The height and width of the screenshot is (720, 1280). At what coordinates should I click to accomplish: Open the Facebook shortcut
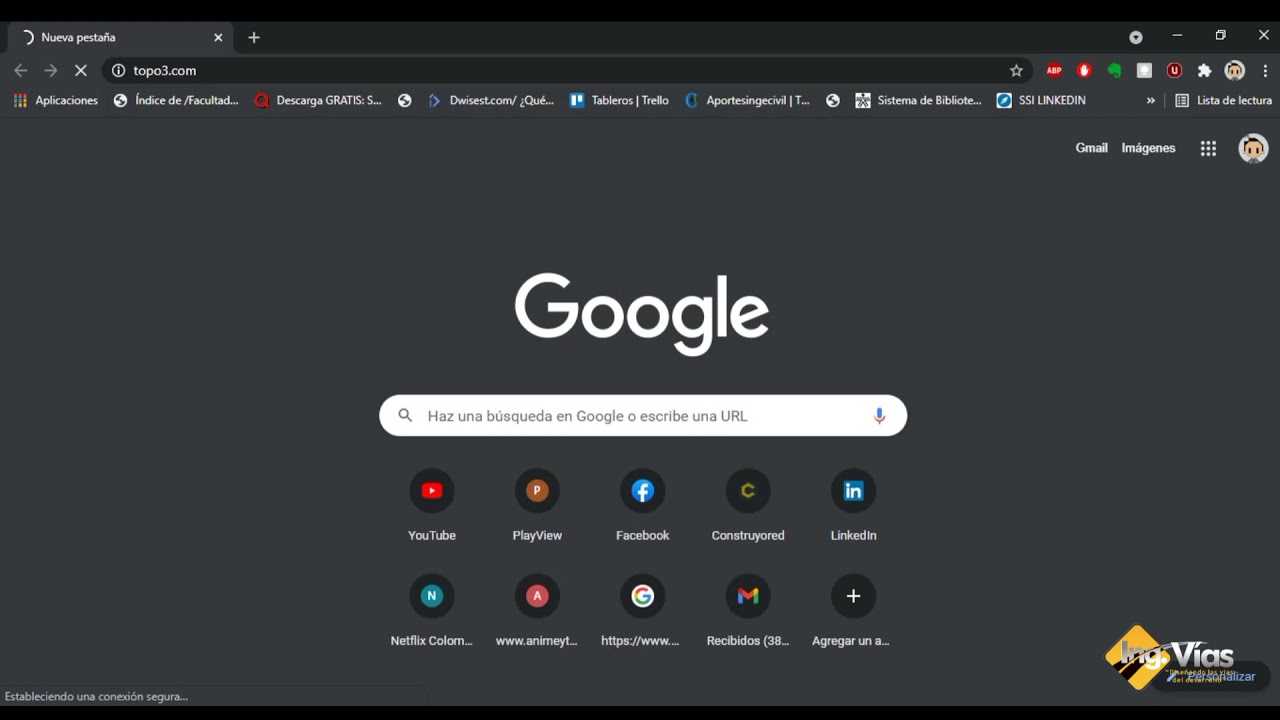pos(643,506)
